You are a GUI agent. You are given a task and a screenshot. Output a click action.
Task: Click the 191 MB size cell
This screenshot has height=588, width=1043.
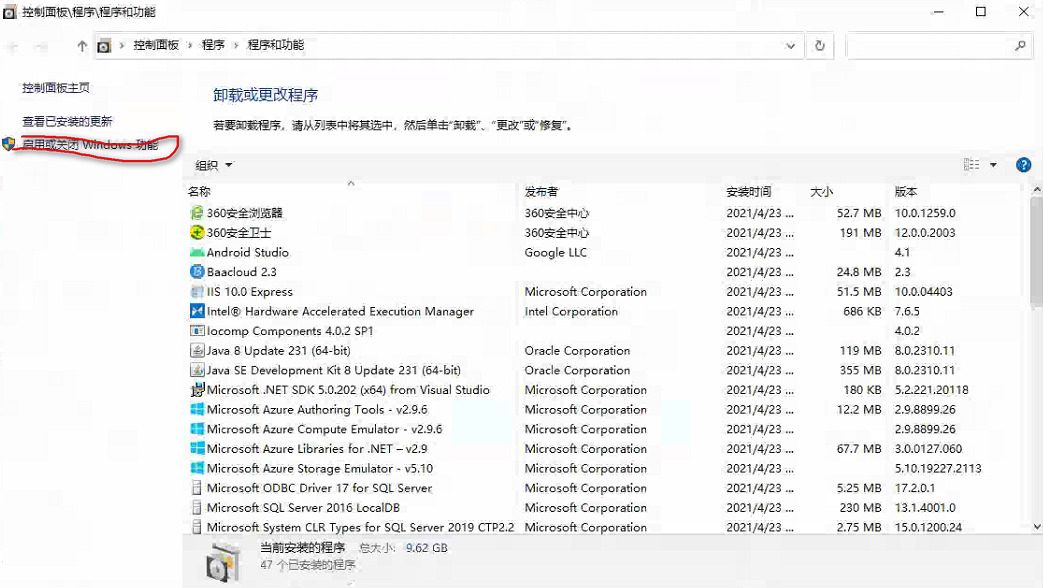pos(860,233)
